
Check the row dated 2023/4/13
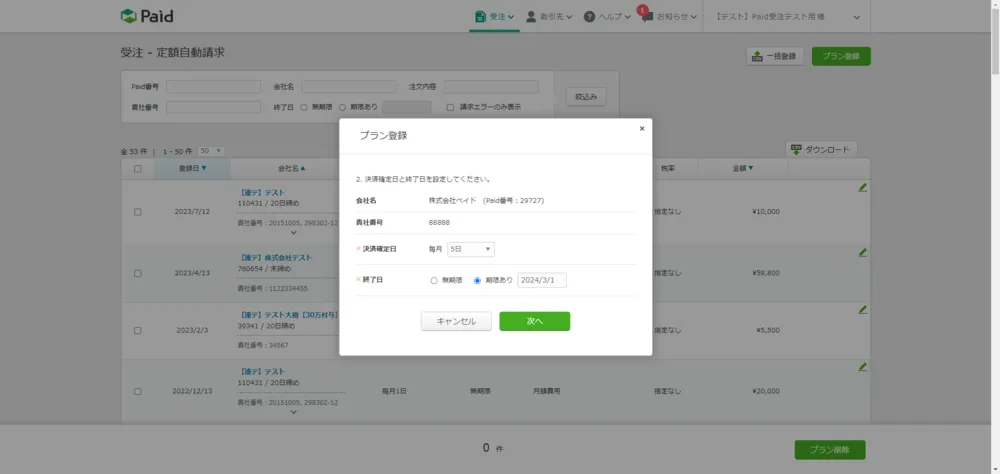click(138, 273)
